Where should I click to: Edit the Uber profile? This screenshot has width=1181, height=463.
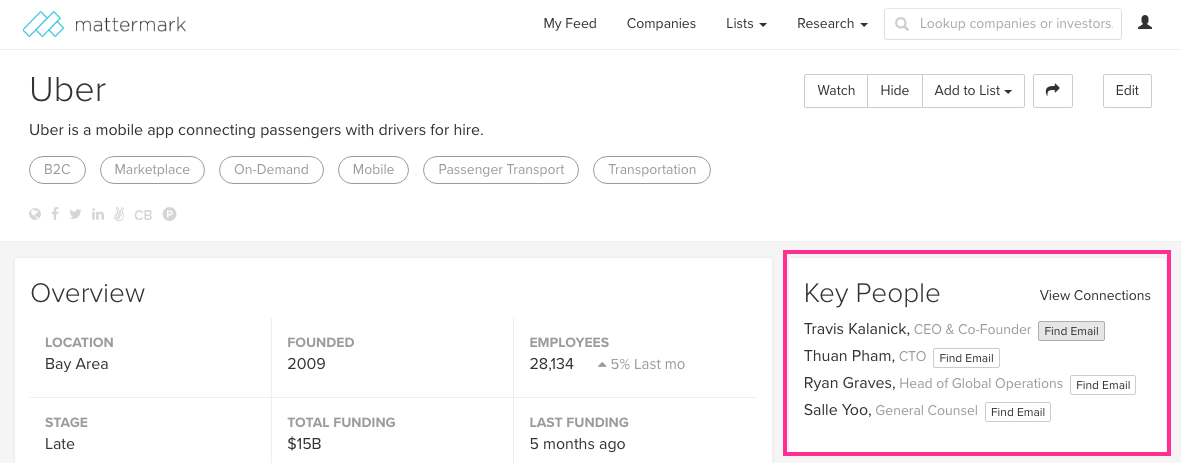click(x=1127, y=90)
